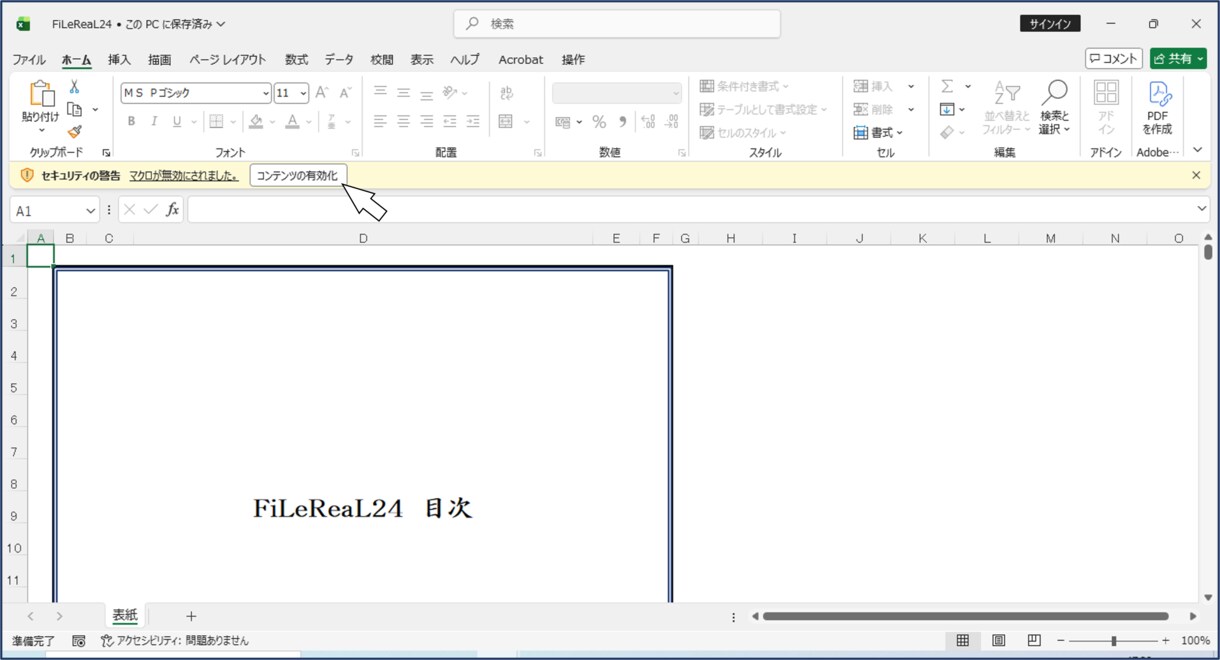The width and height of the screenshot is (1220, 660).
Task: Click the Decrease Font Size icon
Action: click(345, 93)
